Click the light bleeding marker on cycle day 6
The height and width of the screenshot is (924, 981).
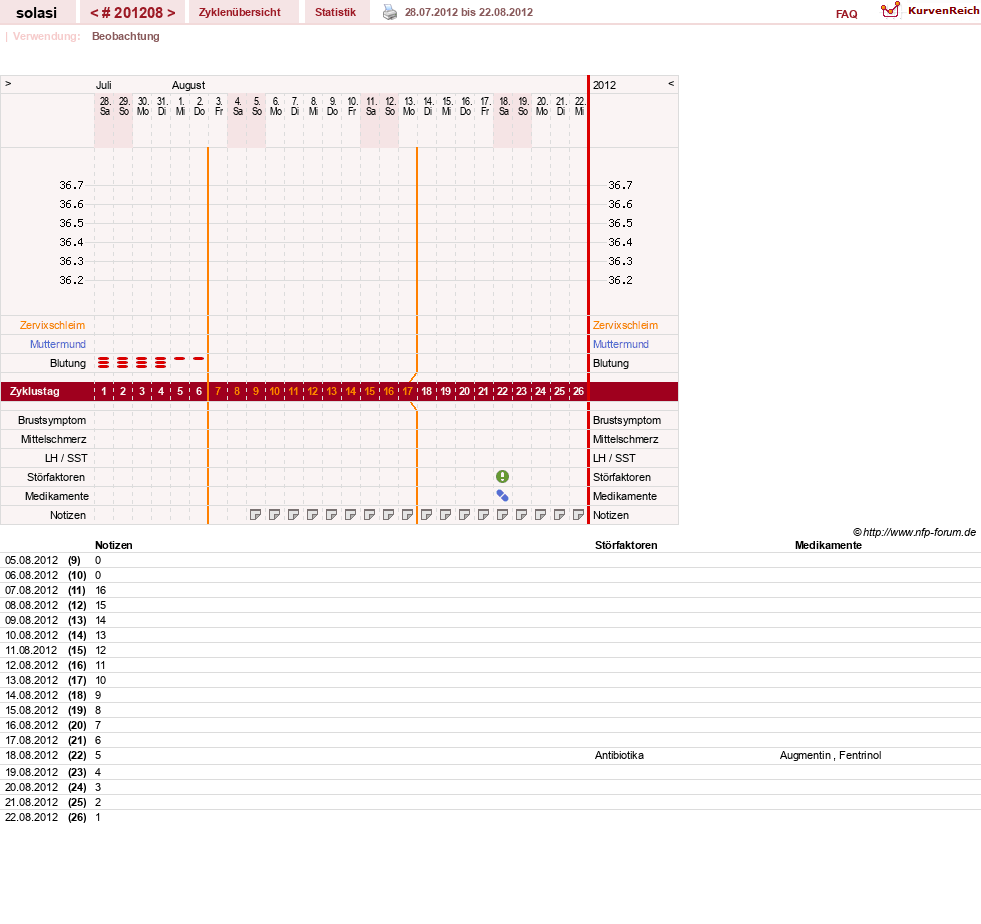tap(198, 358)
